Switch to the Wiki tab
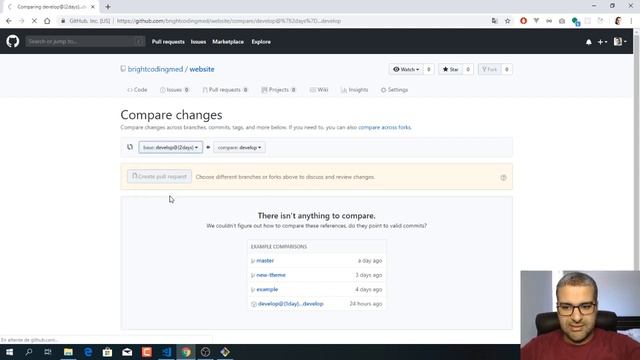The width and height of the screenshot is (640, 360). point(319,90)
